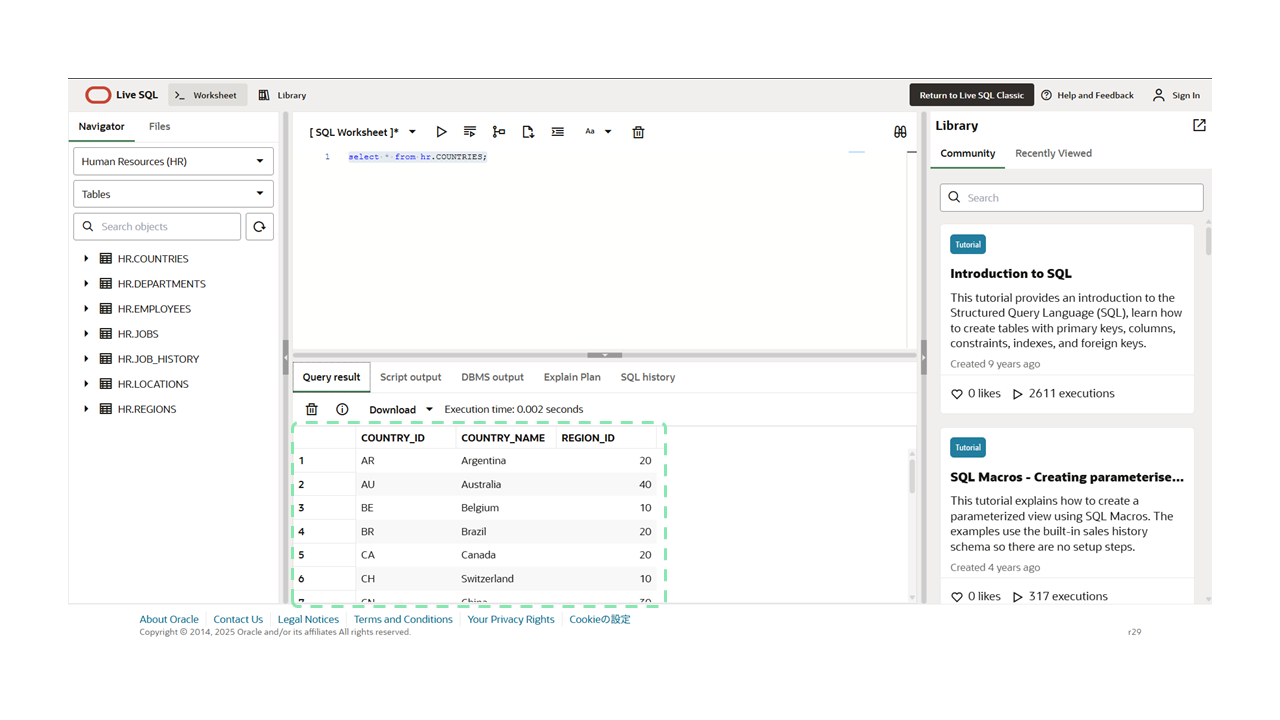Open the Contact Us link

(238, 619)
